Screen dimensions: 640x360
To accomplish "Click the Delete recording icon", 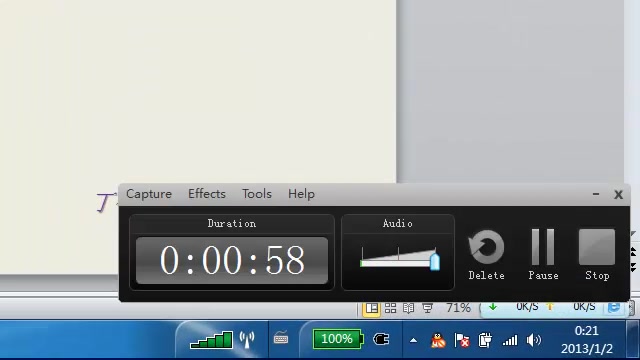I will [x=486, y=247].
